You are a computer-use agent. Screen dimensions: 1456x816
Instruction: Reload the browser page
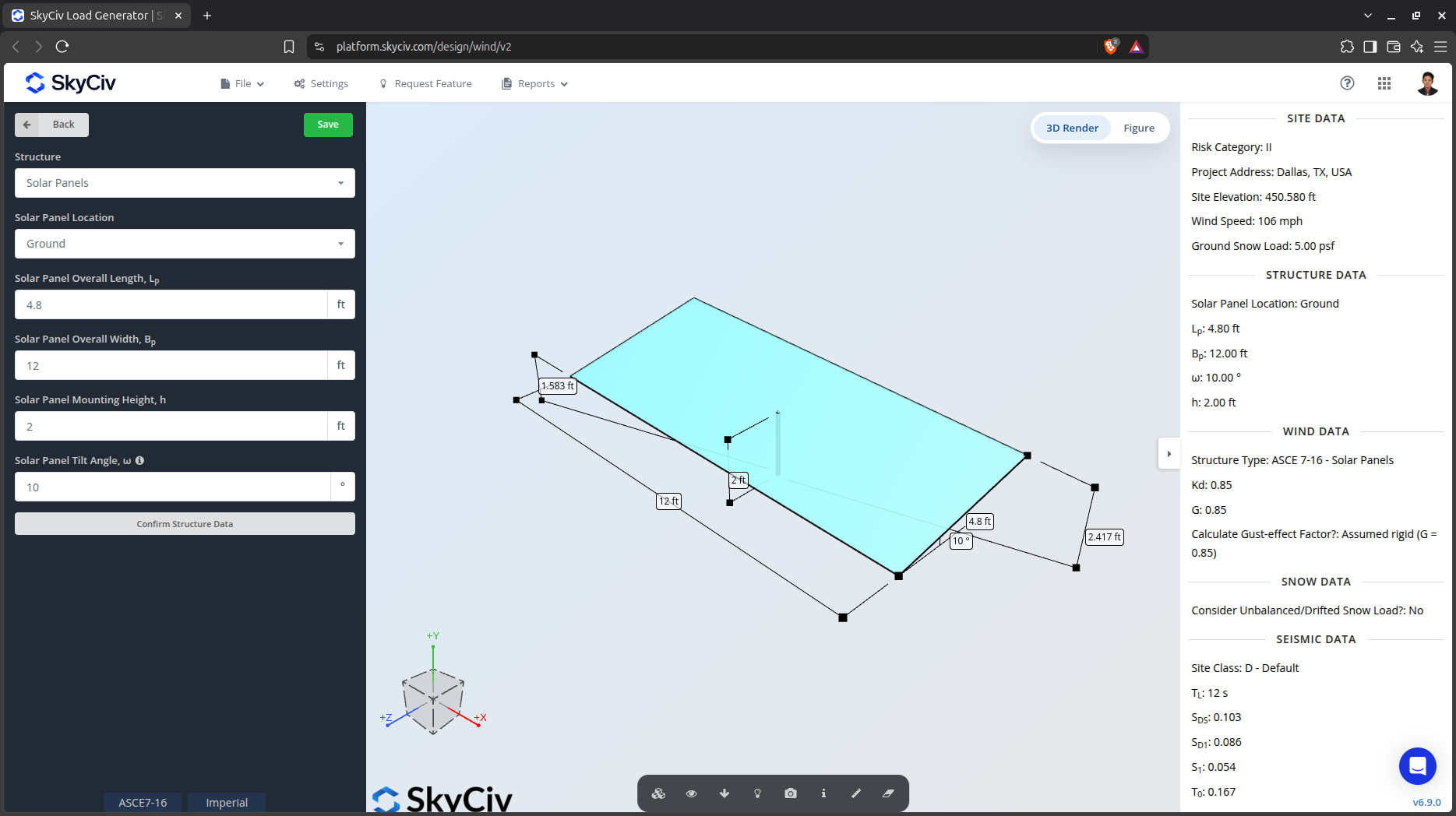click(x=62, y=47)
